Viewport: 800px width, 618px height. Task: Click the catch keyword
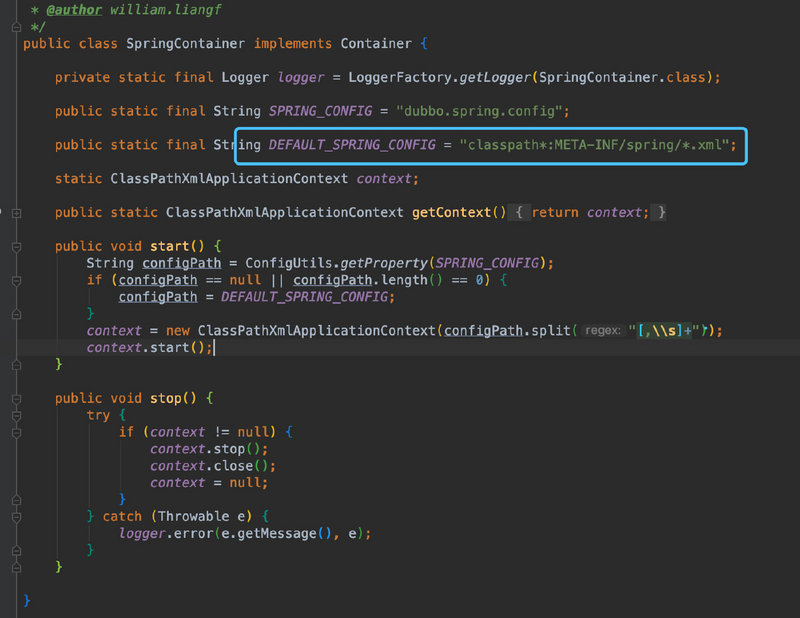coord(122,516)
